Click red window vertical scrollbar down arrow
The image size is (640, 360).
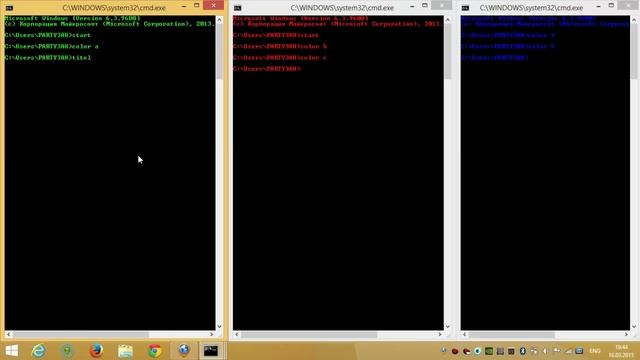pyautogui.click(x=448, y=327)
